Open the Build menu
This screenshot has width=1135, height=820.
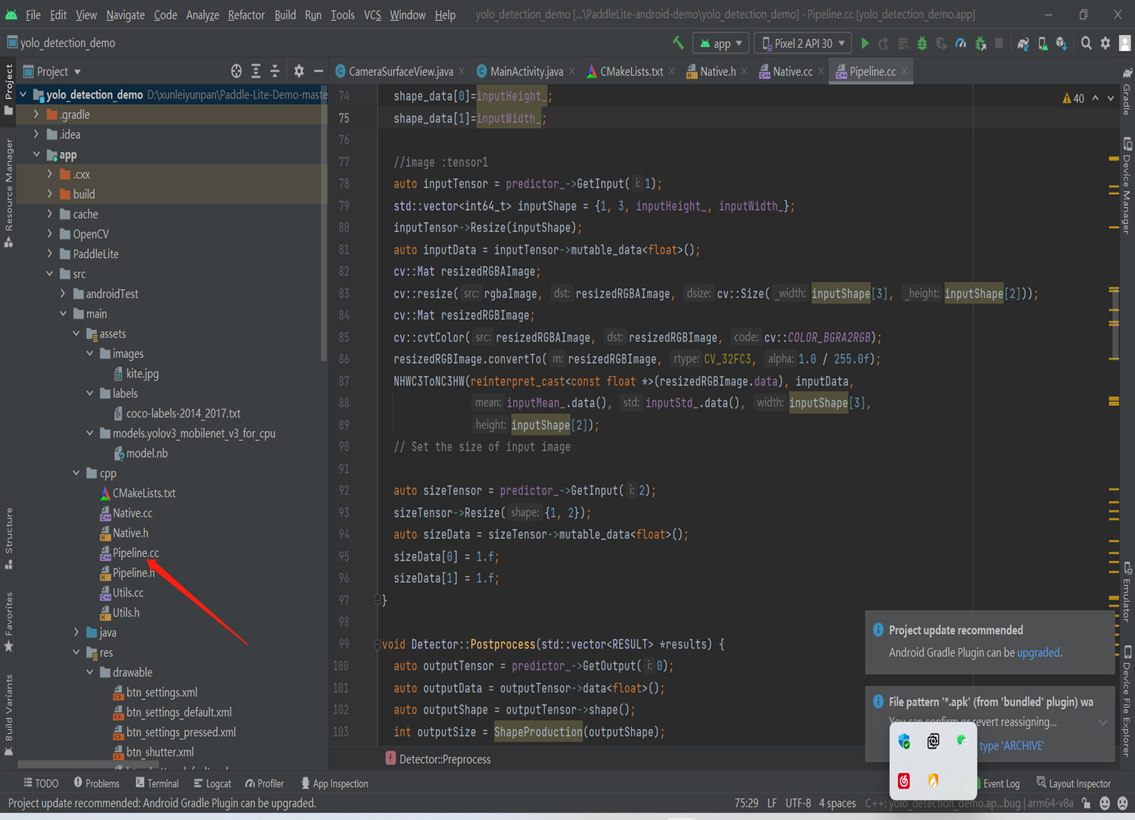click(284, 14)
